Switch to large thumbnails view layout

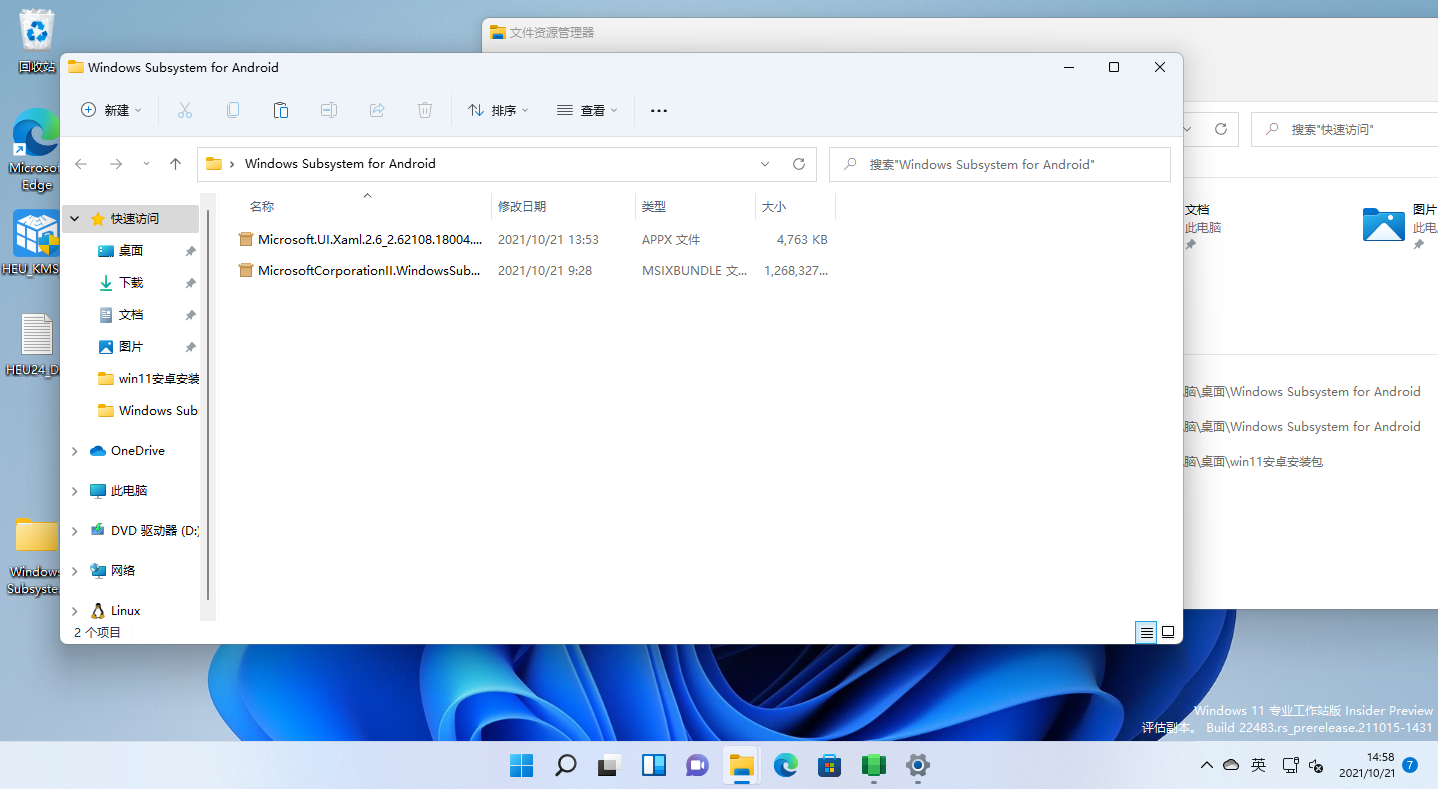(x=1167, y=632)
